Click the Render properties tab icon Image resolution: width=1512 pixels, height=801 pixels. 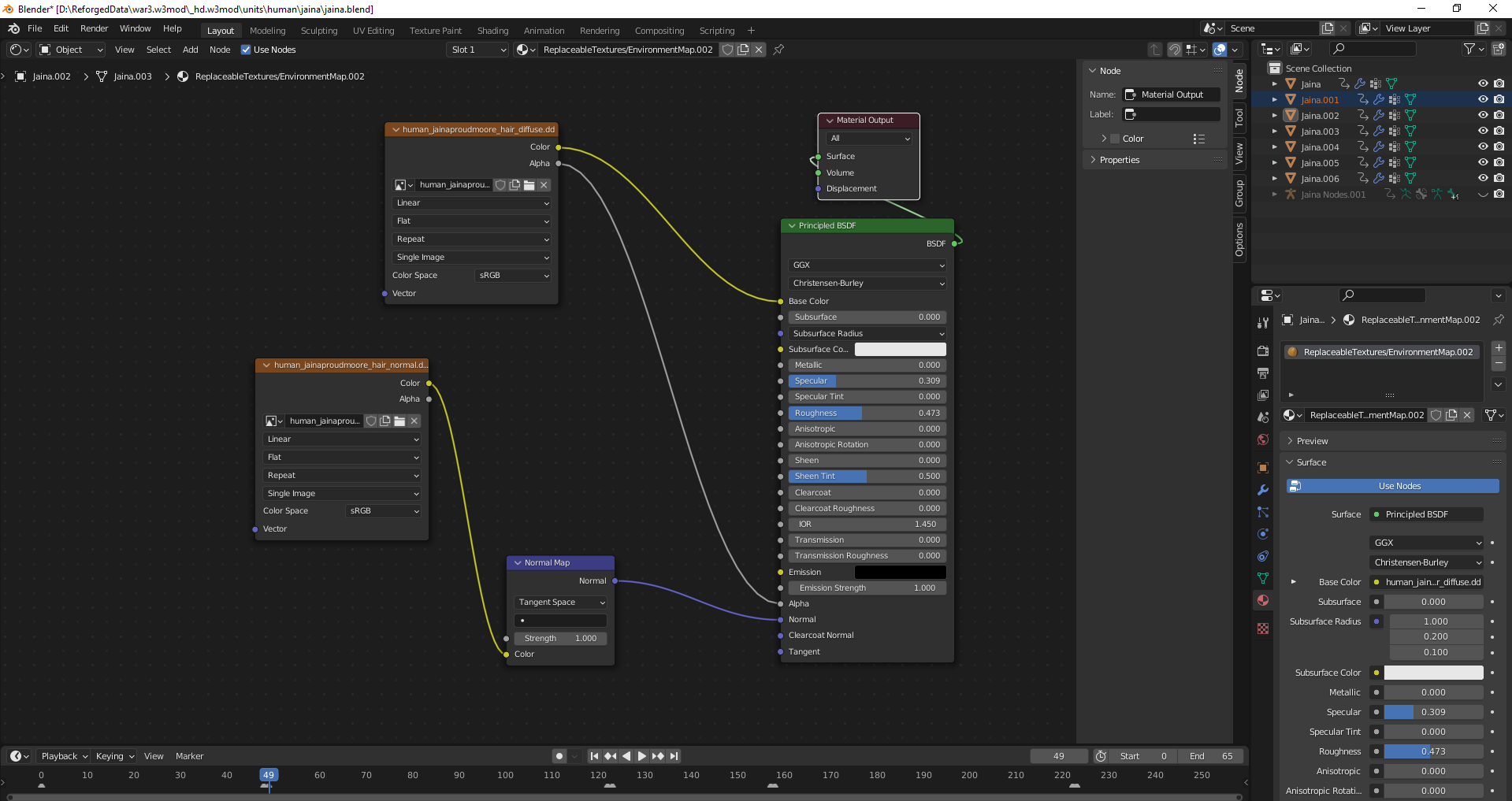1263,351
